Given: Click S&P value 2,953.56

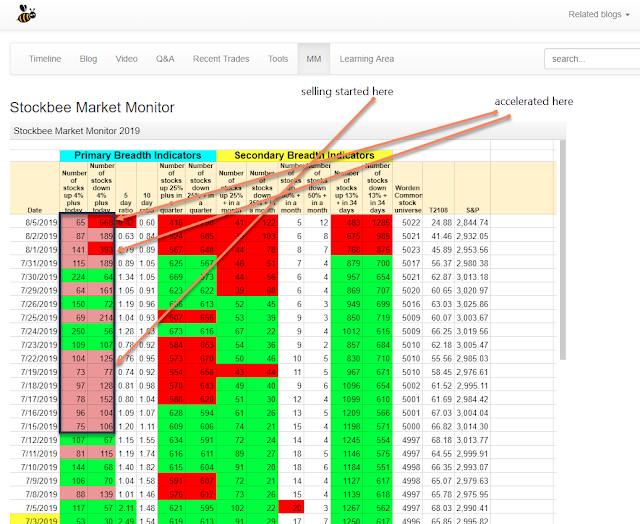Looking at the screenshot, I should tap(472, 250).
